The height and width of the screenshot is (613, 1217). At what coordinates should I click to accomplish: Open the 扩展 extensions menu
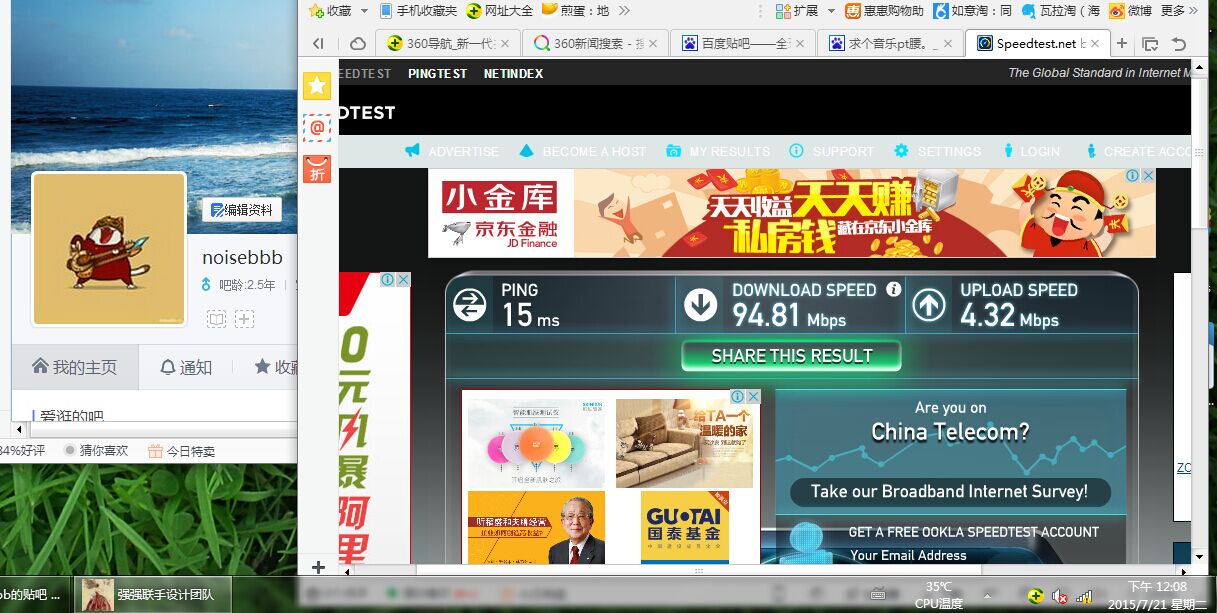(x=797, y=11)
